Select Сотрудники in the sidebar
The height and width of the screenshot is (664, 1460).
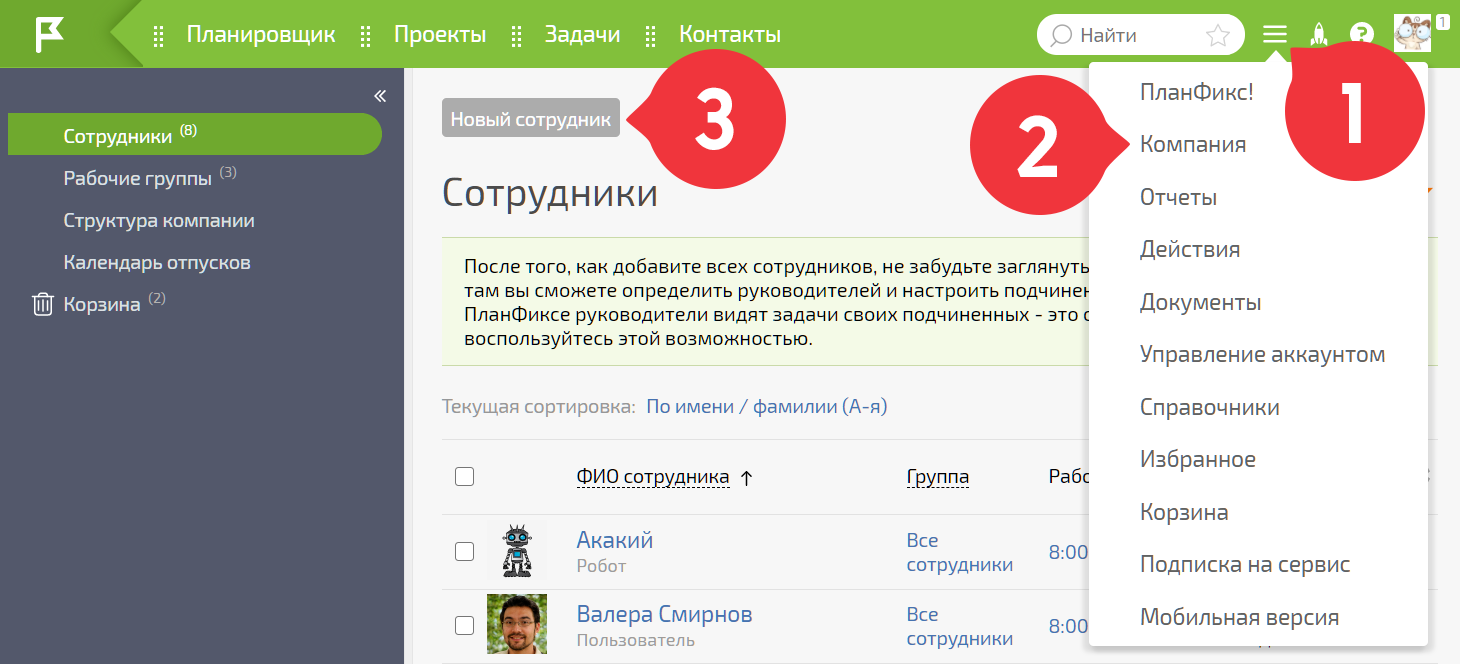click(194, 134)
